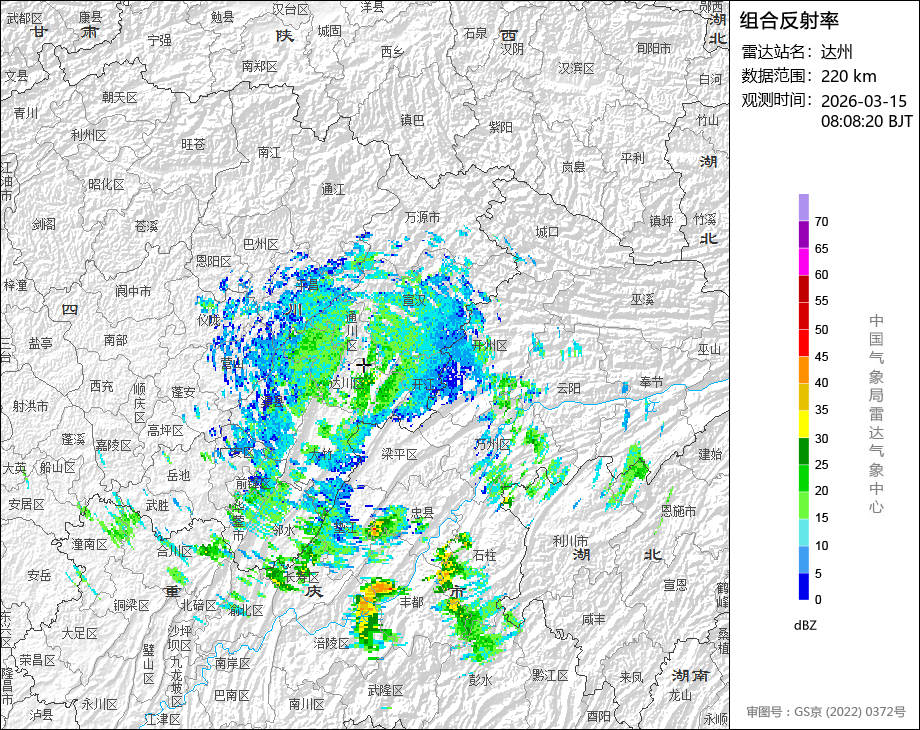This screenshot has height=730, width=920.
Task: Click the 万州区 place label
Action: [x=492, y=444]
